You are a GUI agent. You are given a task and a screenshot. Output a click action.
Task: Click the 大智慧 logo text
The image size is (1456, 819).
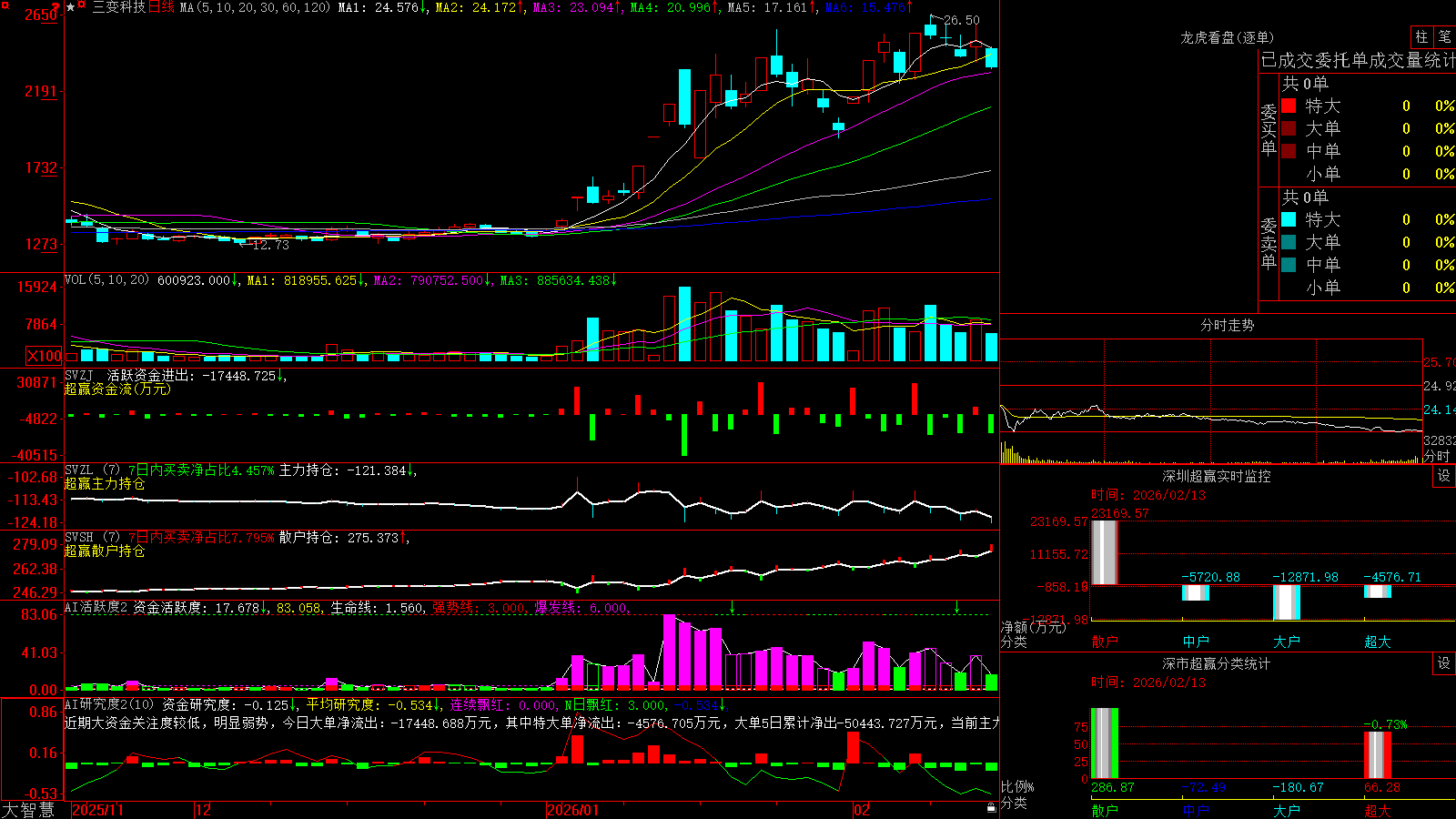[28, 810]
